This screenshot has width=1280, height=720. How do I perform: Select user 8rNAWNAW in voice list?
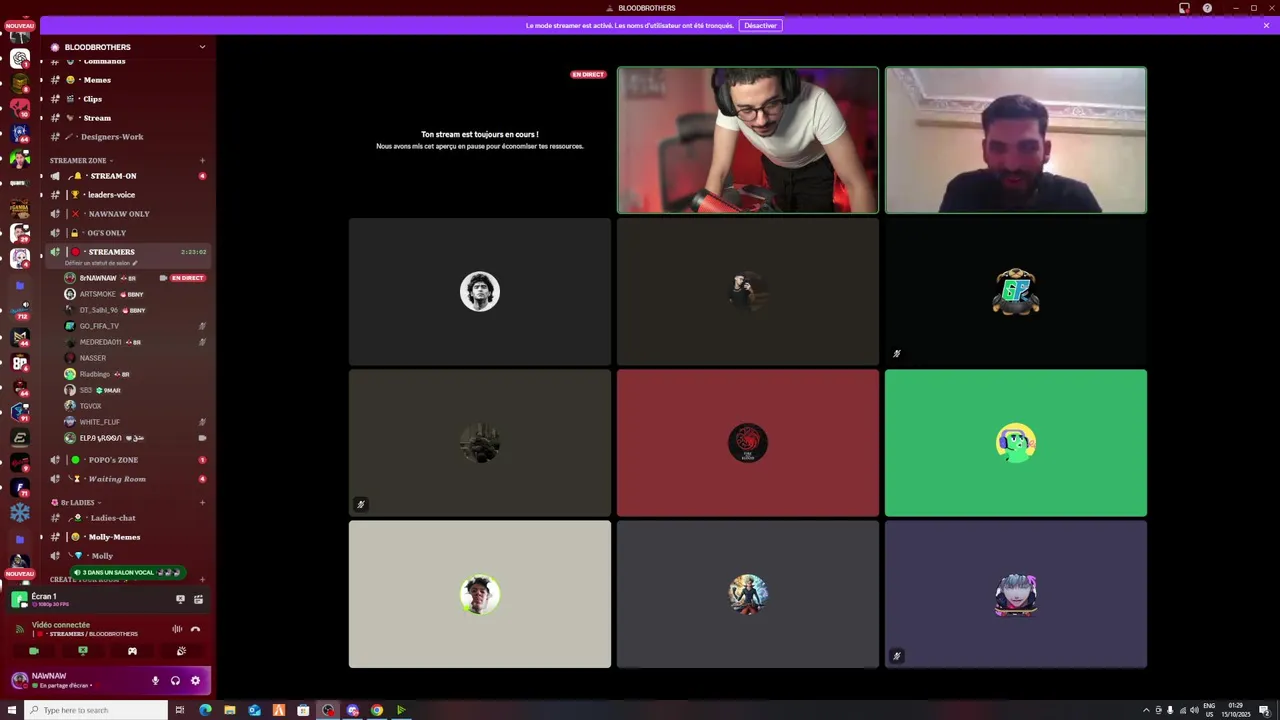point(135,278)
